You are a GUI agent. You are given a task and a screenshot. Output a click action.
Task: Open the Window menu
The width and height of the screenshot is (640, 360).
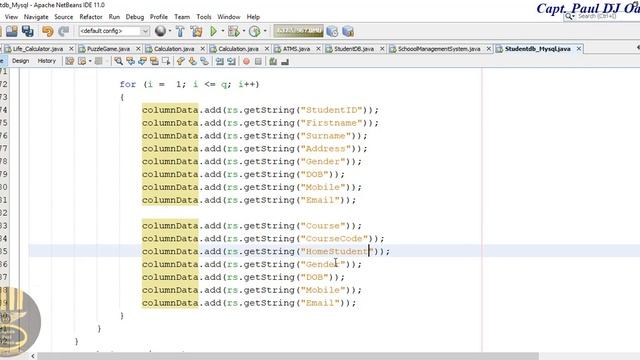coord(229,17)
